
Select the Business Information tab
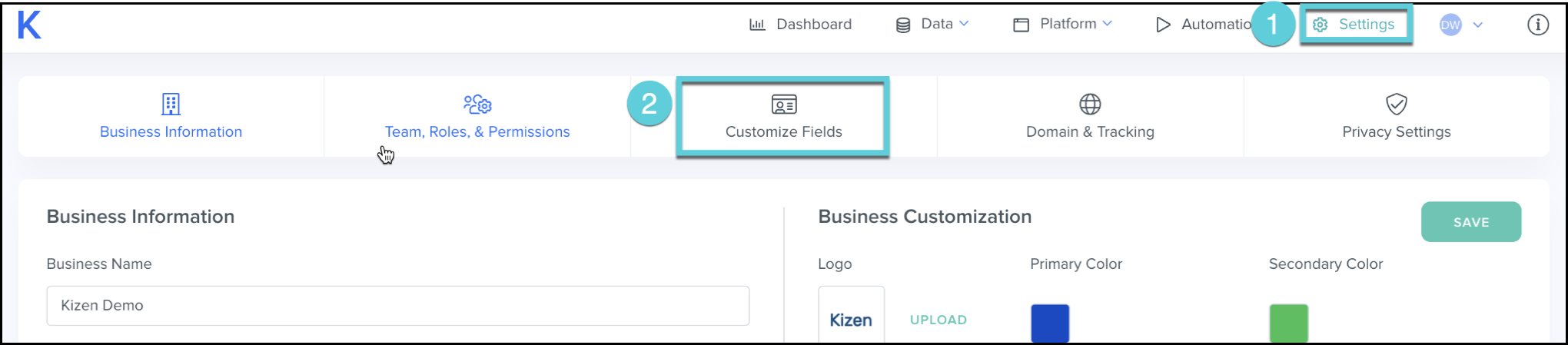point(171,117)
